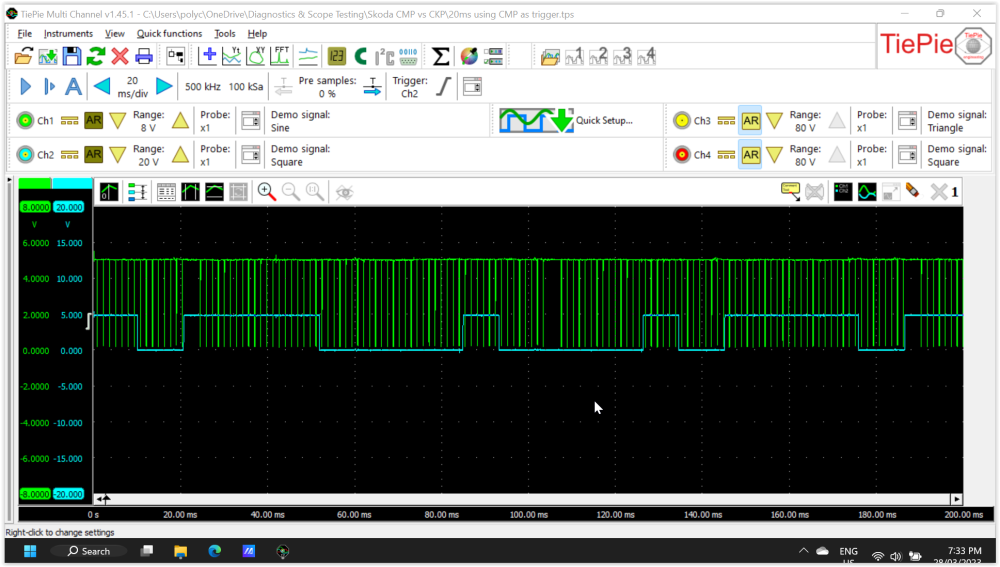1000x567 pixels.
Task: Create an FFT spectrum graph
Action: 280,56
